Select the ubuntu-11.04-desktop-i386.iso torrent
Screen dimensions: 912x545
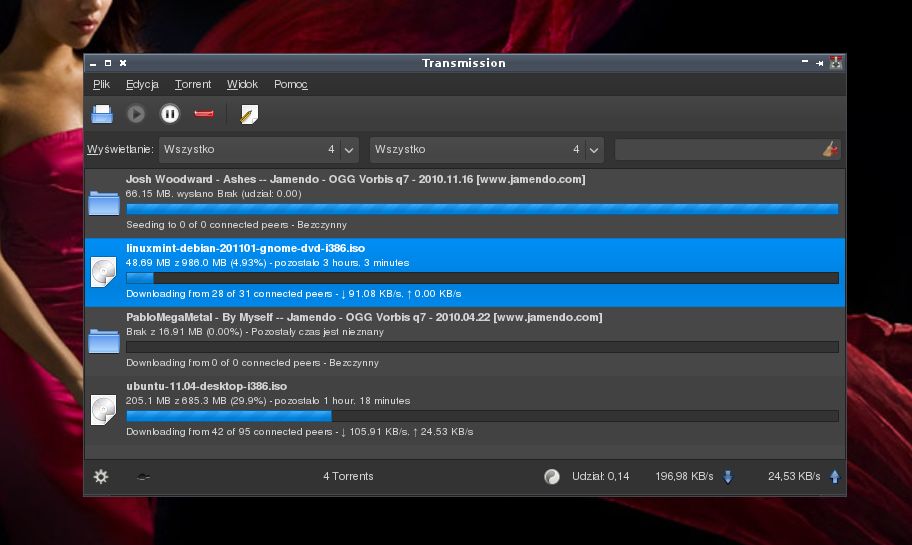tap(465, 409)
